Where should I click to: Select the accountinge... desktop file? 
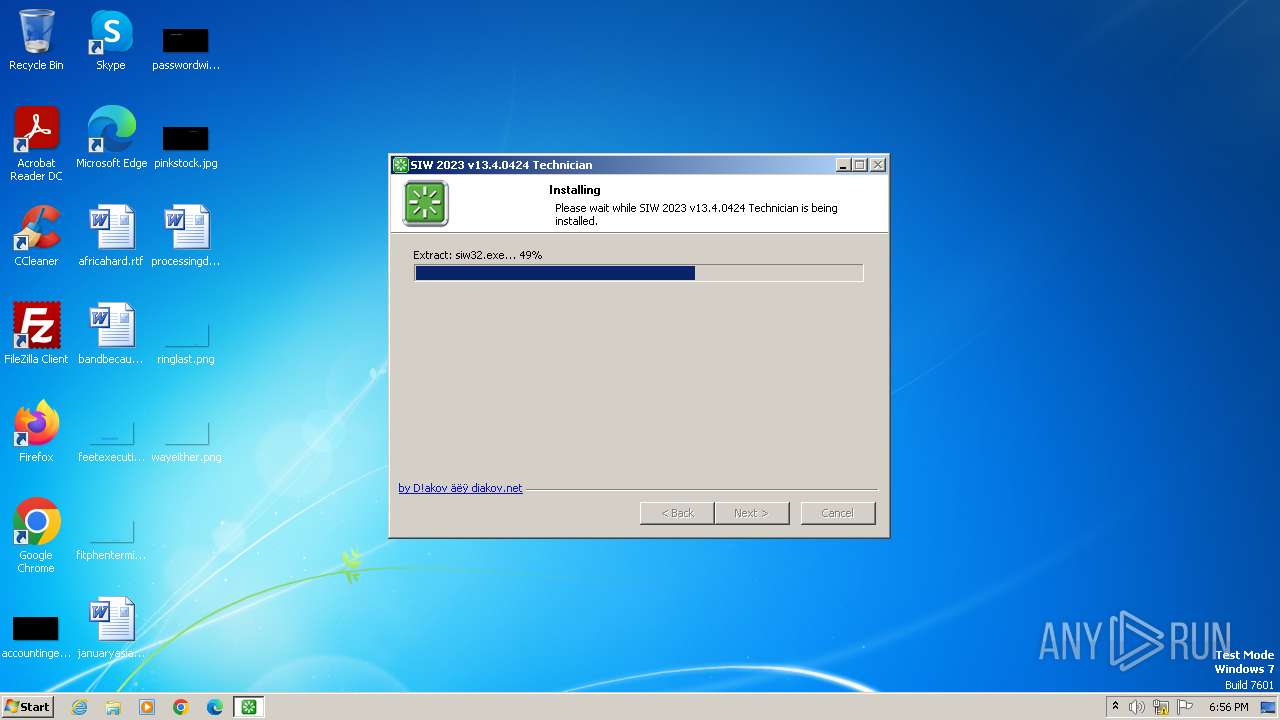tap(36, 638)
